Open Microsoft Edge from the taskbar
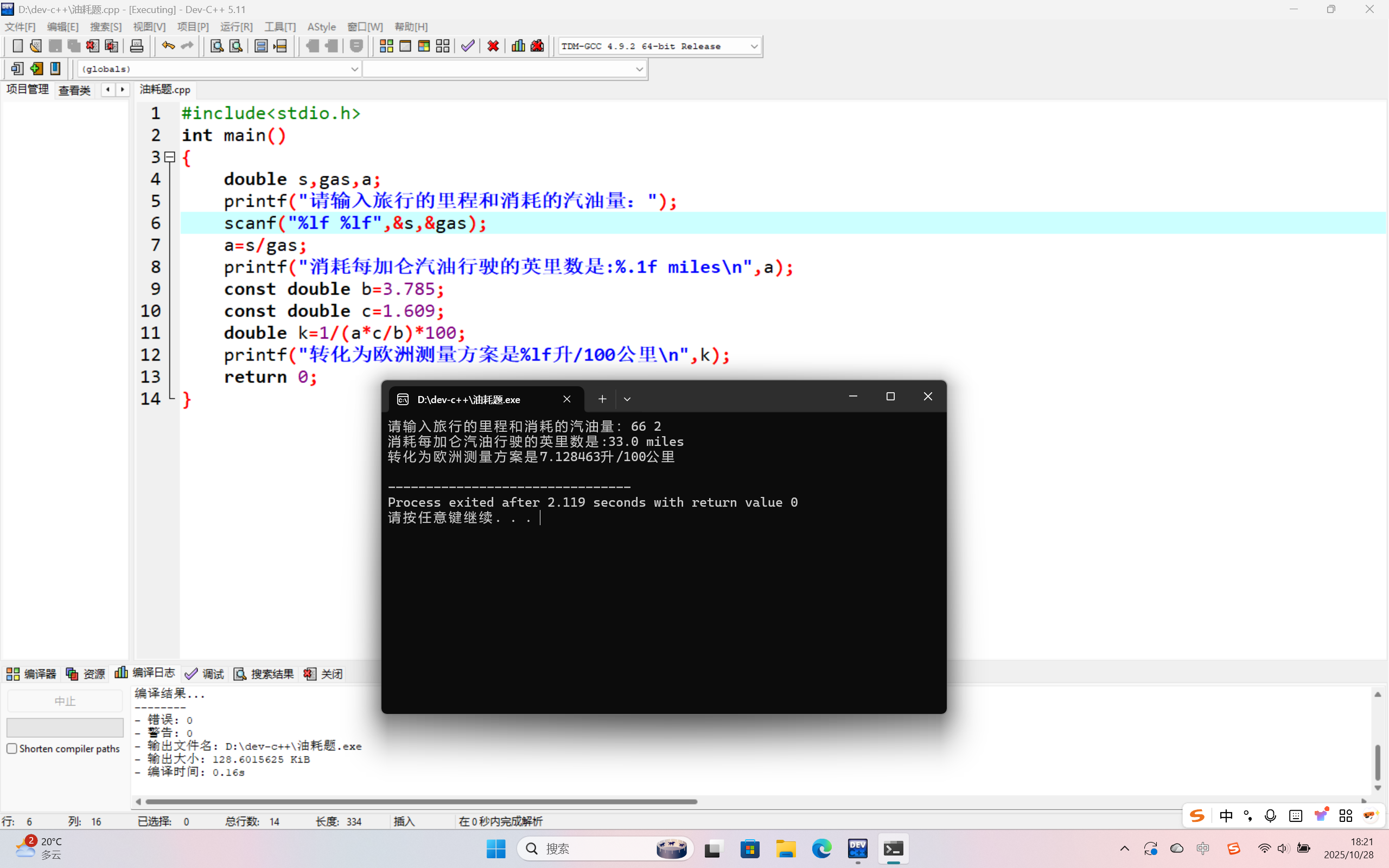This screenshot has height=868, width=1389. [821, 848]
